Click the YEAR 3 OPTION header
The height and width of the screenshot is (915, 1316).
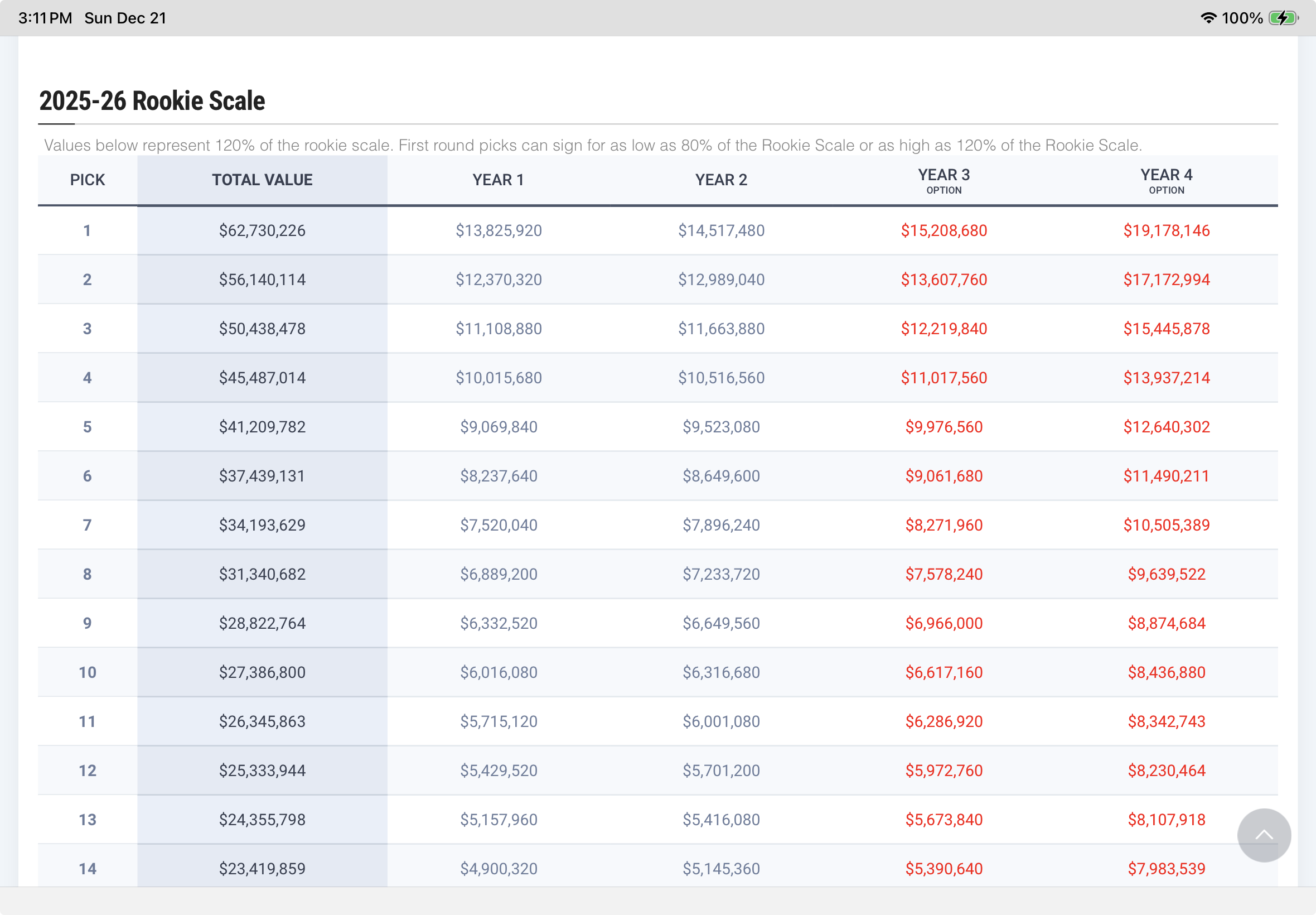coord(944,181)
